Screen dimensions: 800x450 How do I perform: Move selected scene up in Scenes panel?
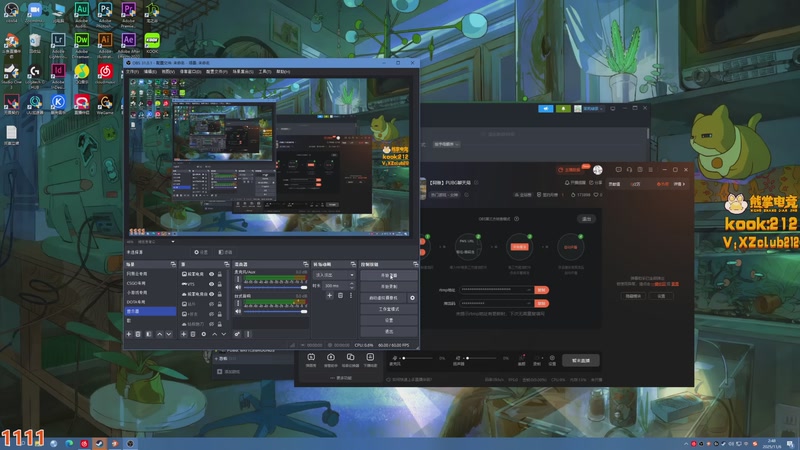coord(160,334)
